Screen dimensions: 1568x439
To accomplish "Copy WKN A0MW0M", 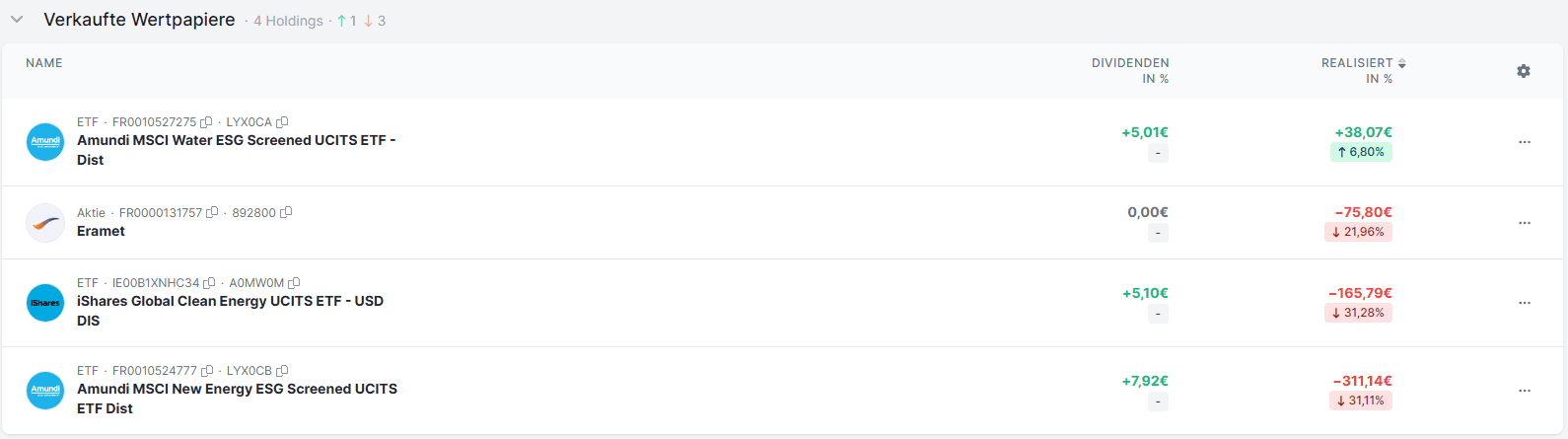I will pyautogui.click(x=294, y=283).
